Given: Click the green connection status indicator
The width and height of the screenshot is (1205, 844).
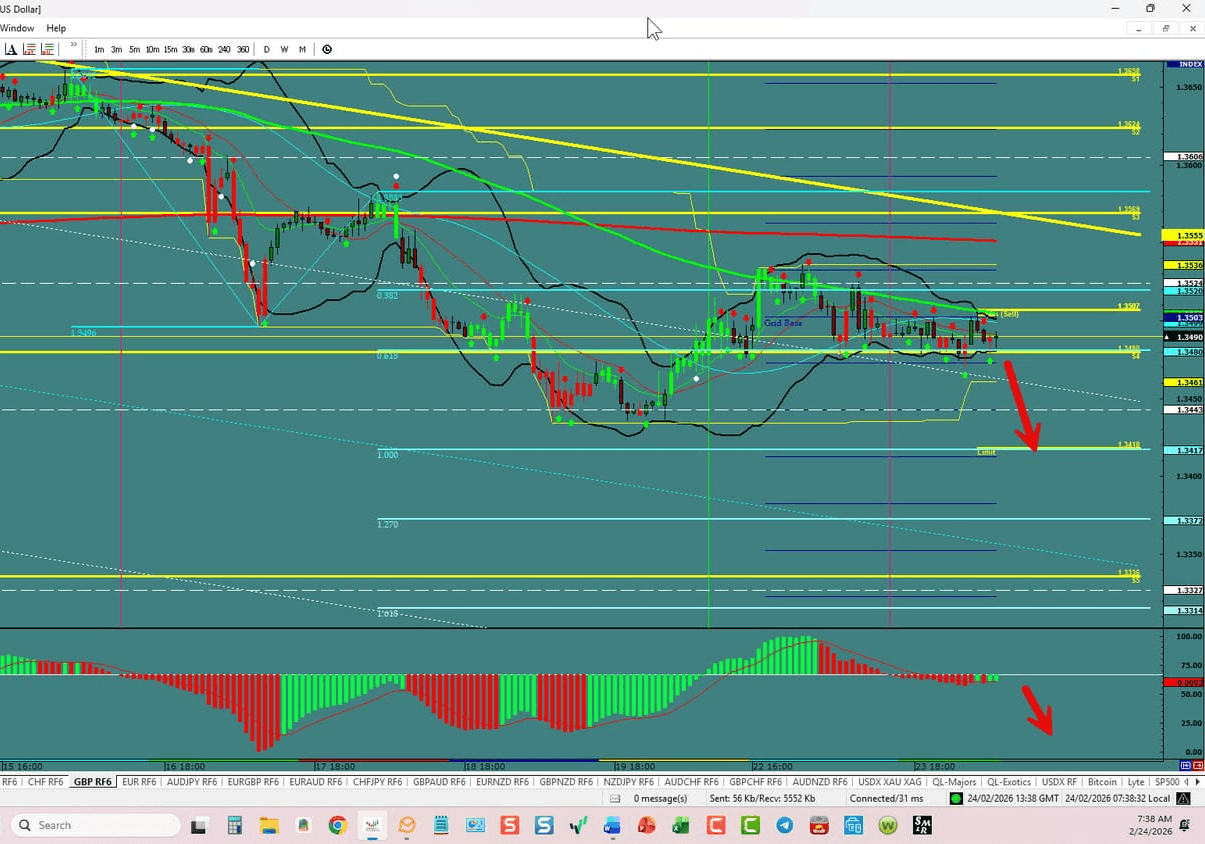Looking at the screenshot, I should pos(956,798).
